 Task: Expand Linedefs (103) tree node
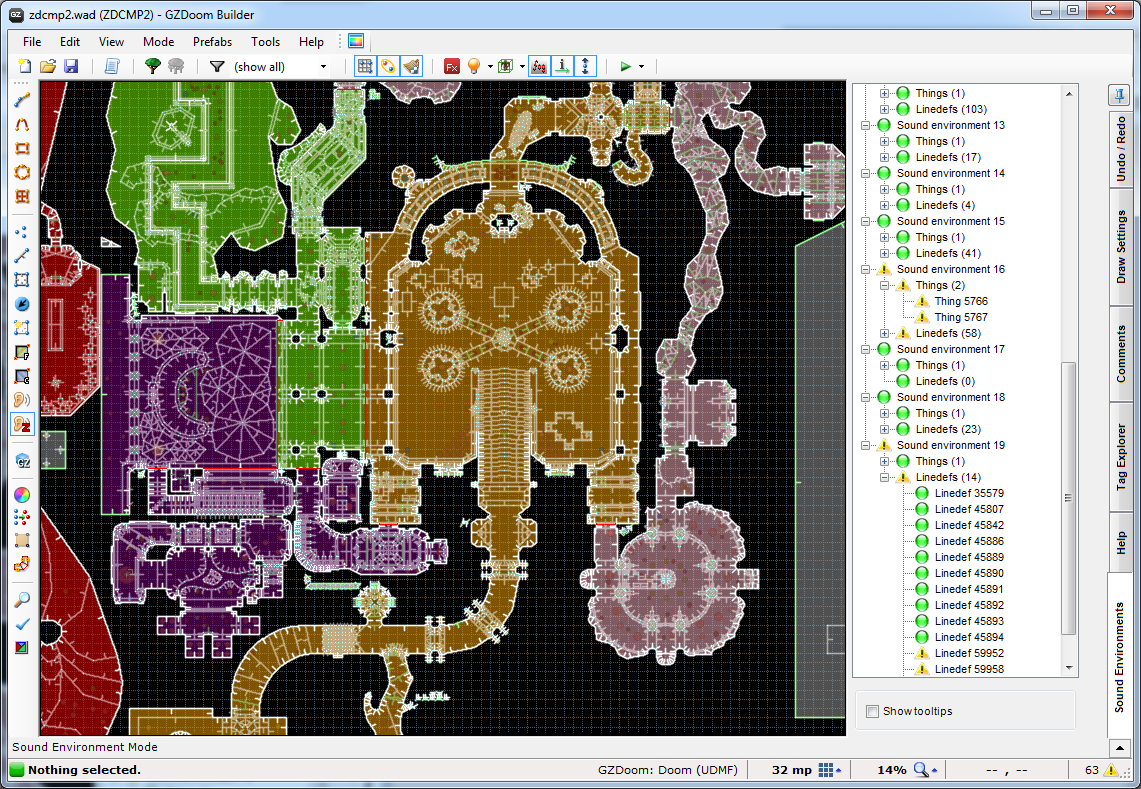tap(884, 109)
